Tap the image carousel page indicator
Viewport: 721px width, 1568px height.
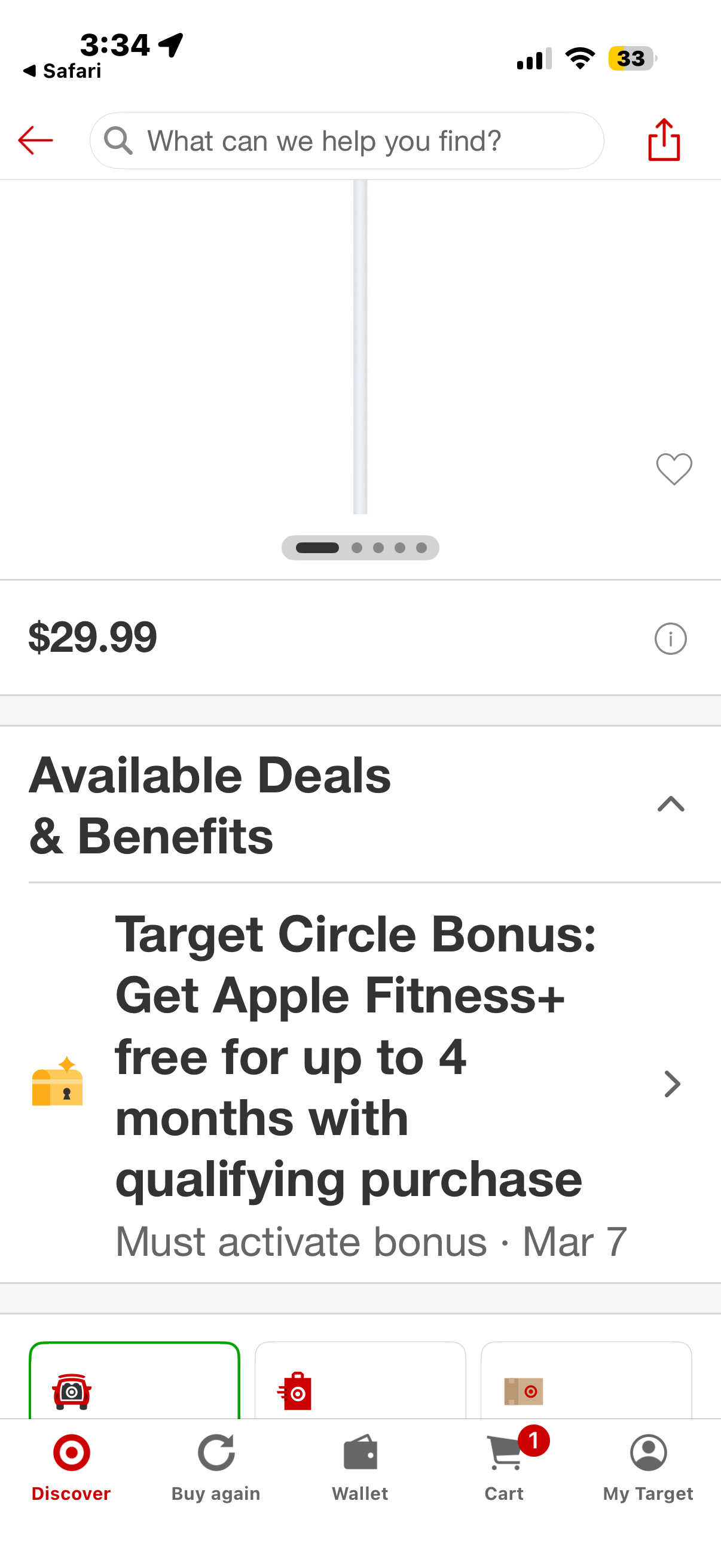pyautogui.click(x=360, y=548)
